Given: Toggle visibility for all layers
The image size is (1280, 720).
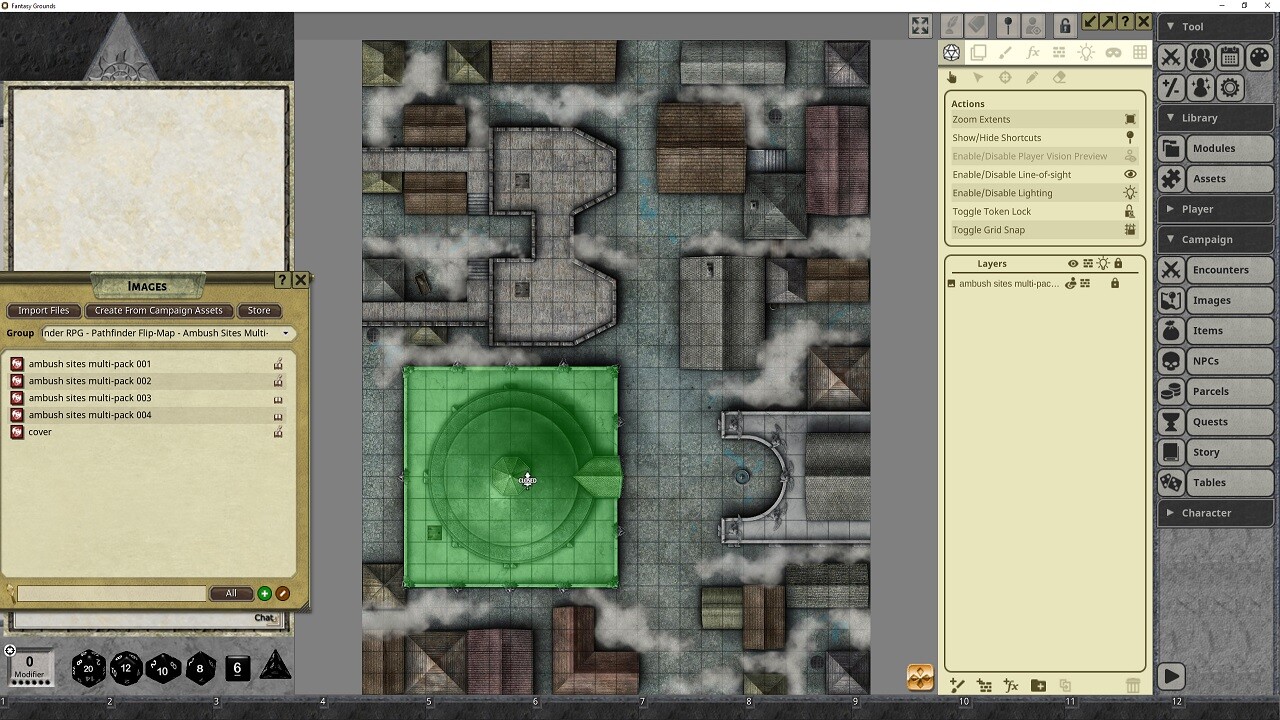Looking at the screenshot, I should [x=1073, y=263].
